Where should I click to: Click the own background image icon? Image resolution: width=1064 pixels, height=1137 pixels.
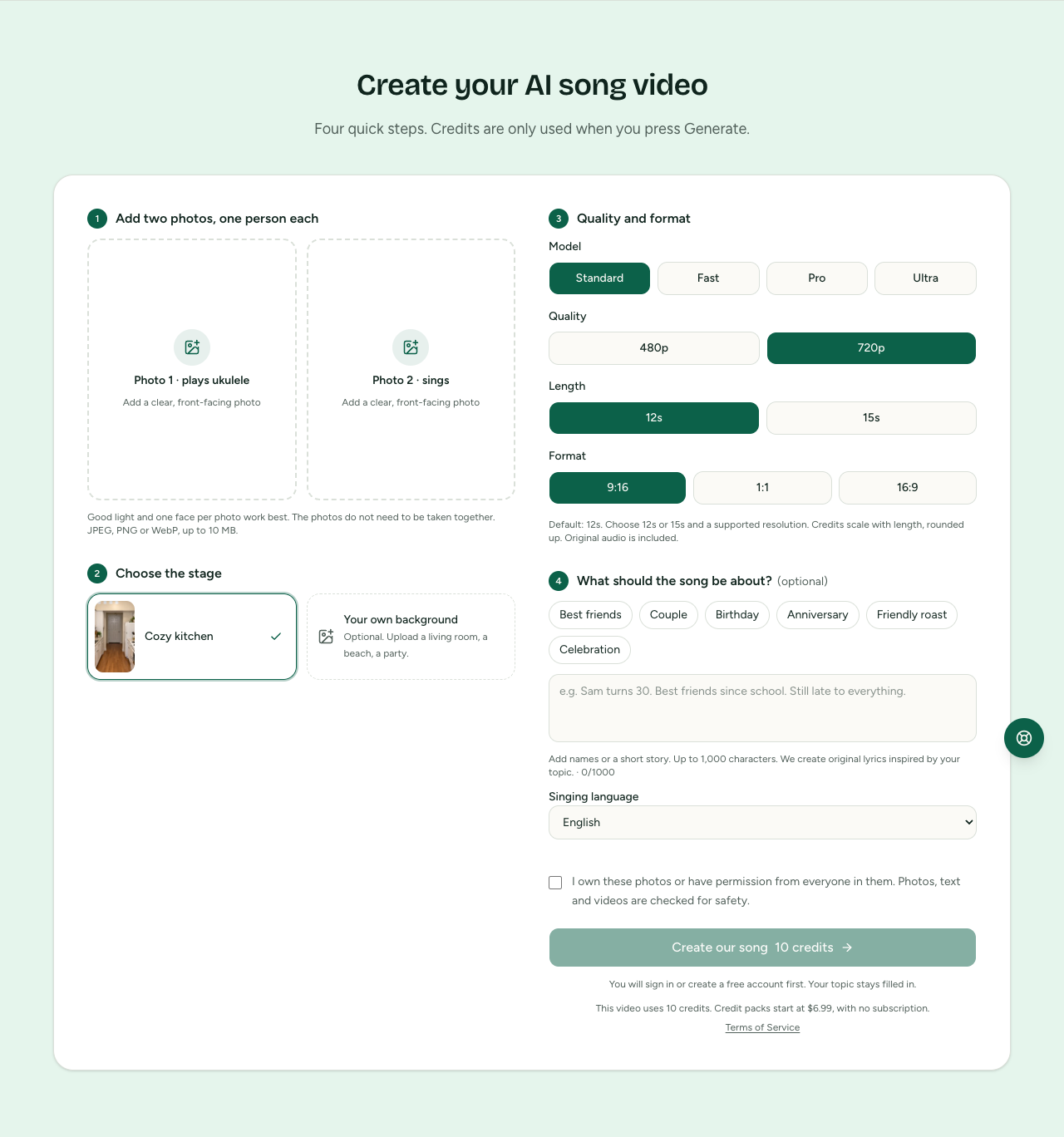tap(327, 637)
